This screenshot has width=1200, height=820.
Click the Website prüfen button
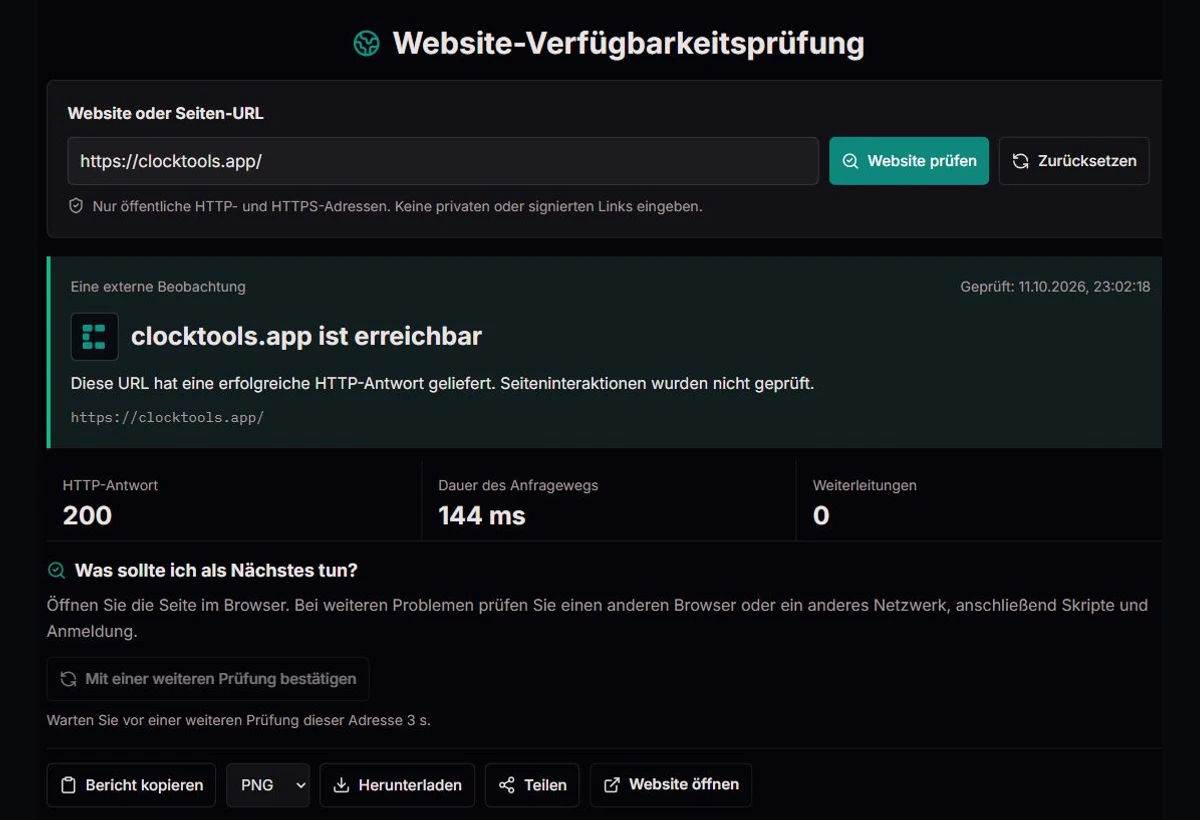pyautogui.click(x=909, y=161)
